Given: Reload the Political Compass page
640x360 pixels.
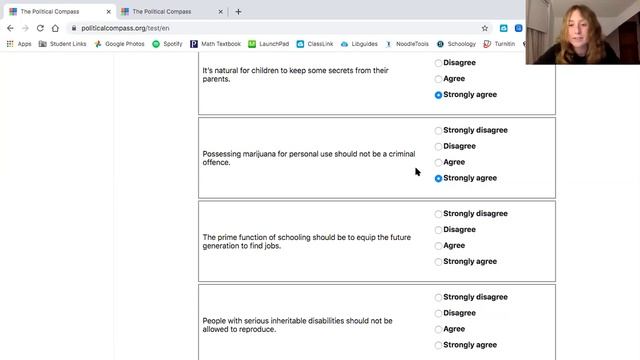Looking at the screenshot, I should [x=40, y=28].
